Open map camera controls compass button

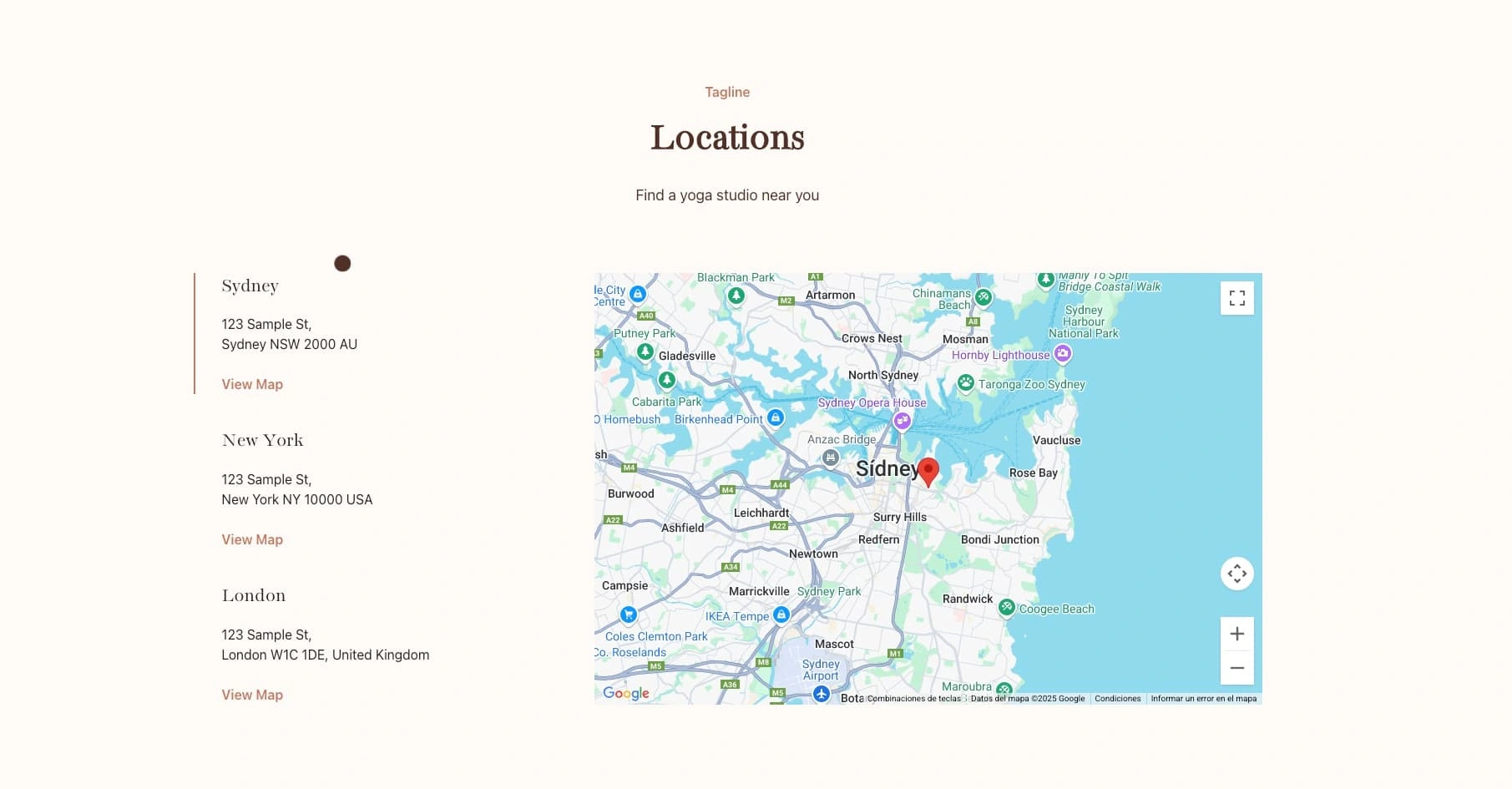pos(1236,574)
